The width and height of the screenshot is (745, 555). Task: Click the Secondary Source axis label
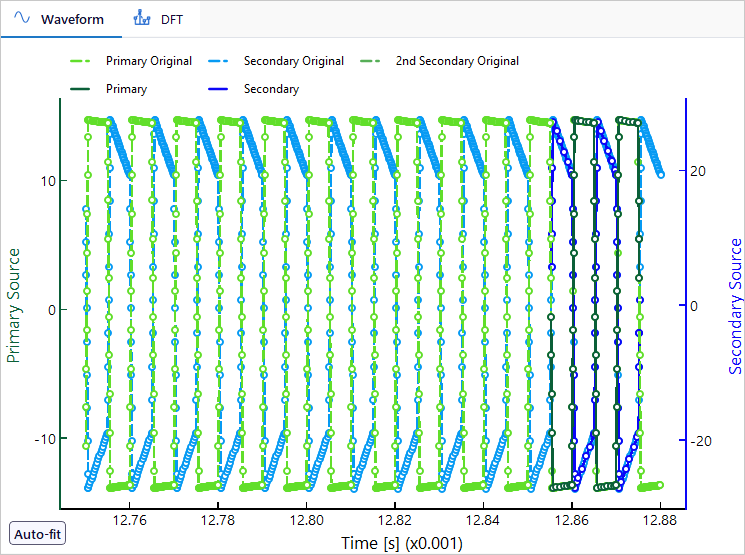(x=735, y=306)
